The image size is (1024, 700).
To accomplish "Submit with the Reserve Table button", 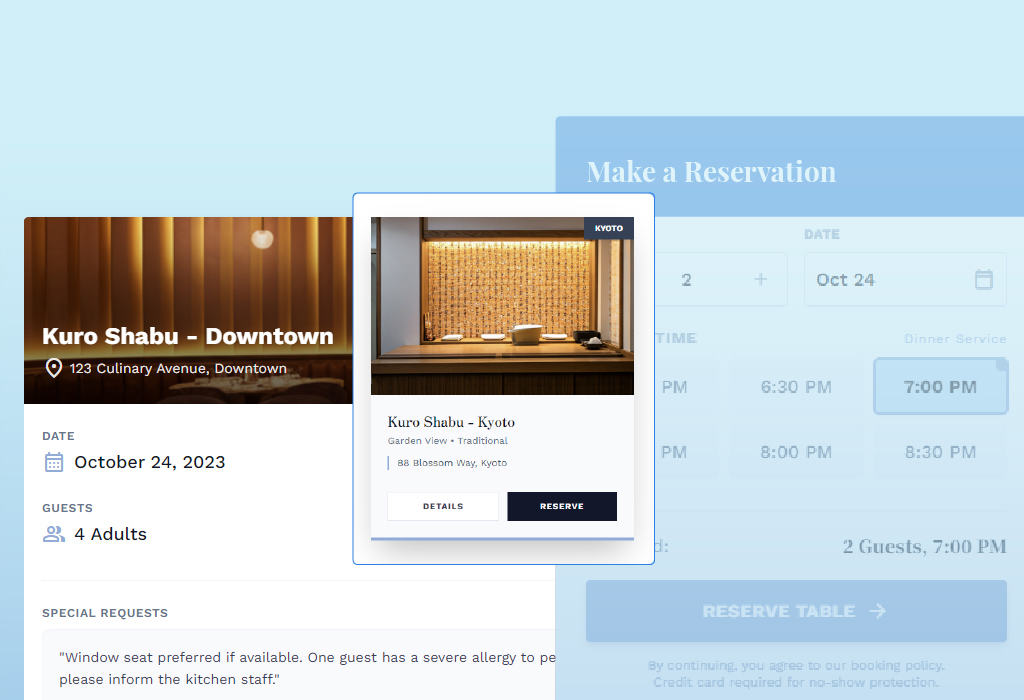I will pos(796,611).
